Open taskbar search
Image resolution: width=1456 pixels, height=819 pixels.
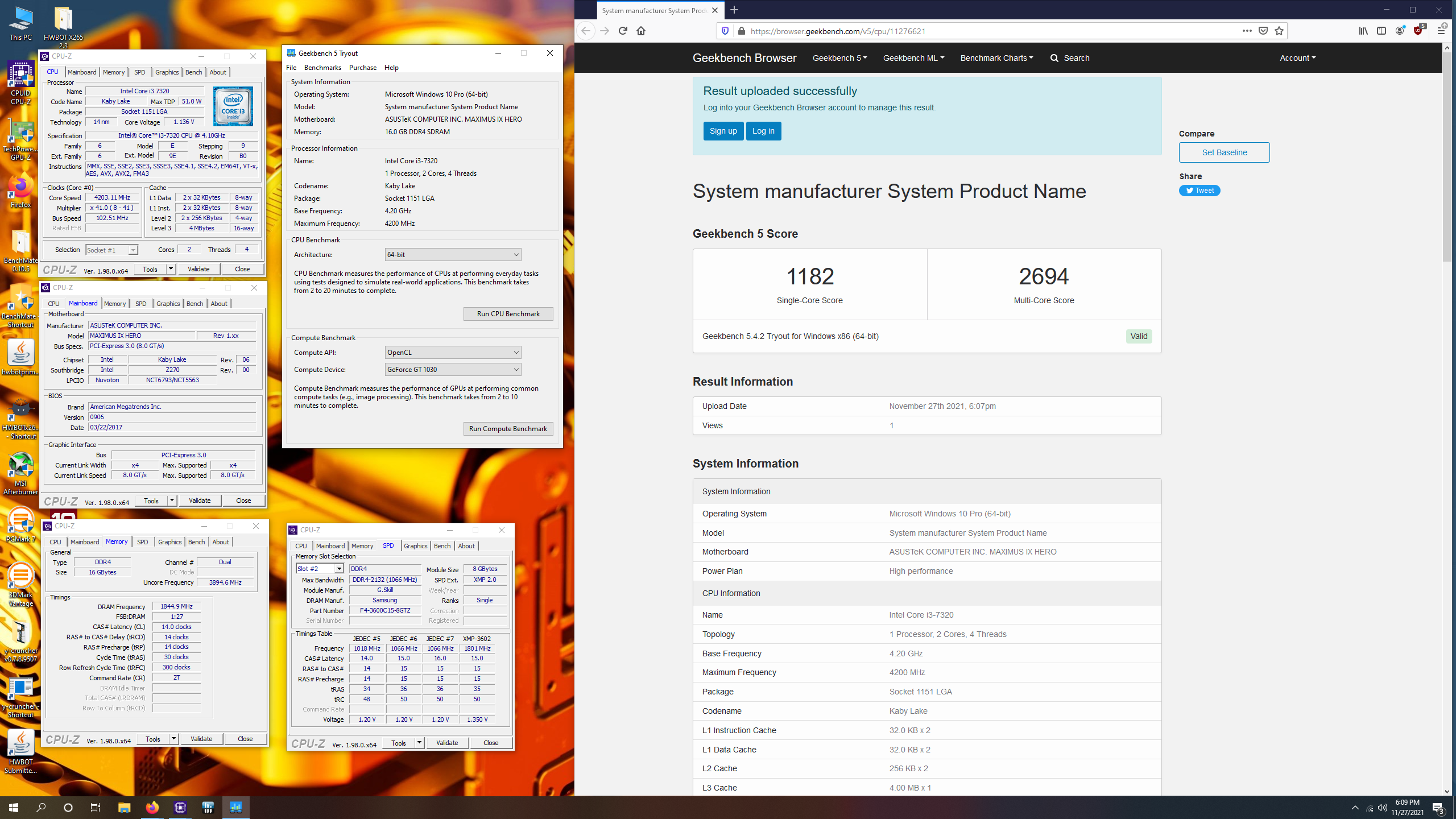pyautogui.click(x=41, y=807)
